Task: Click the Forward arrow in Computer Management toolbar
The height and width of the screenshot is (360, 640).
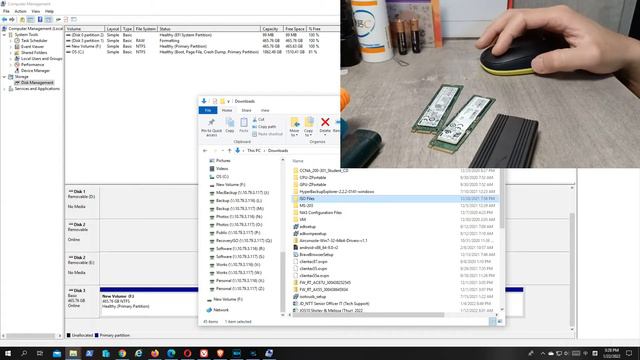Action: coord(12,20)
